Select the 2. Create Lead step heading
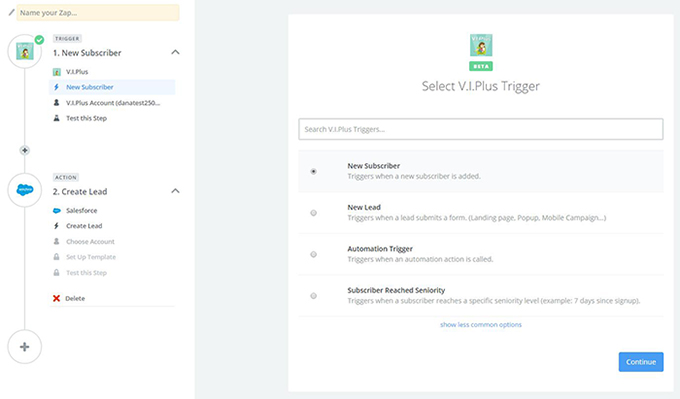Viewport: 680px width, 399px height. click(80, 192)
